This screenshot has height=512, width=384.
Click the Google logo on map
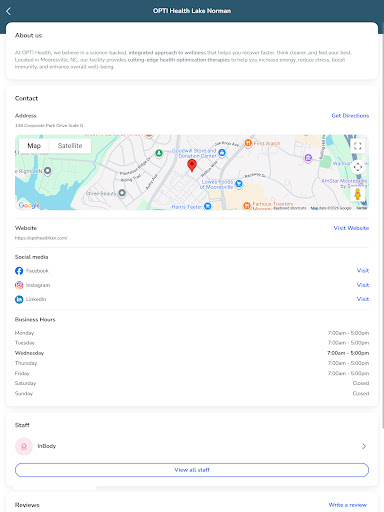(x=29, y=205)
